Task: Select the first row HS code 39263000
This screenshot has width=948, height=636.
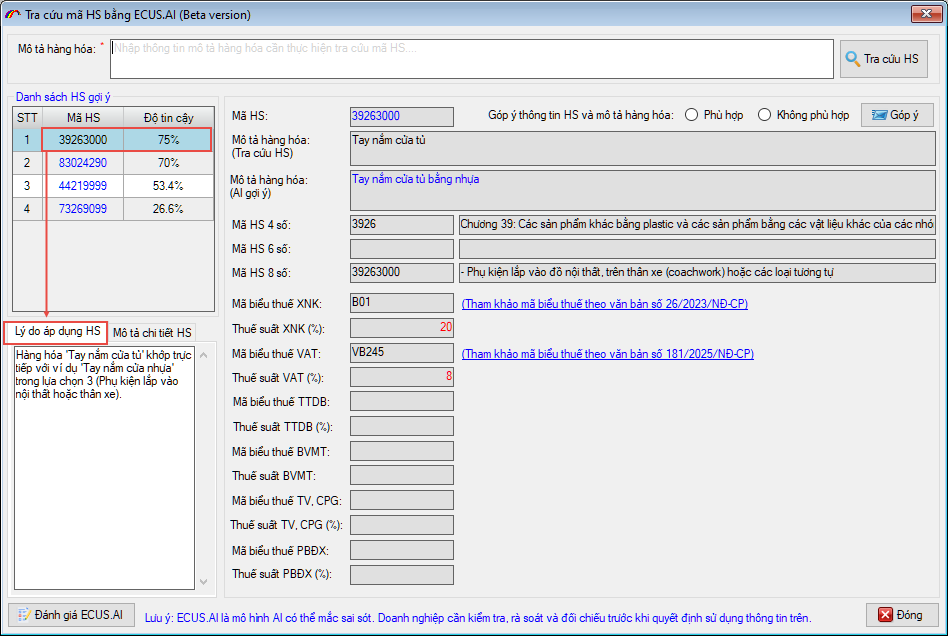Action: (83, 140)
